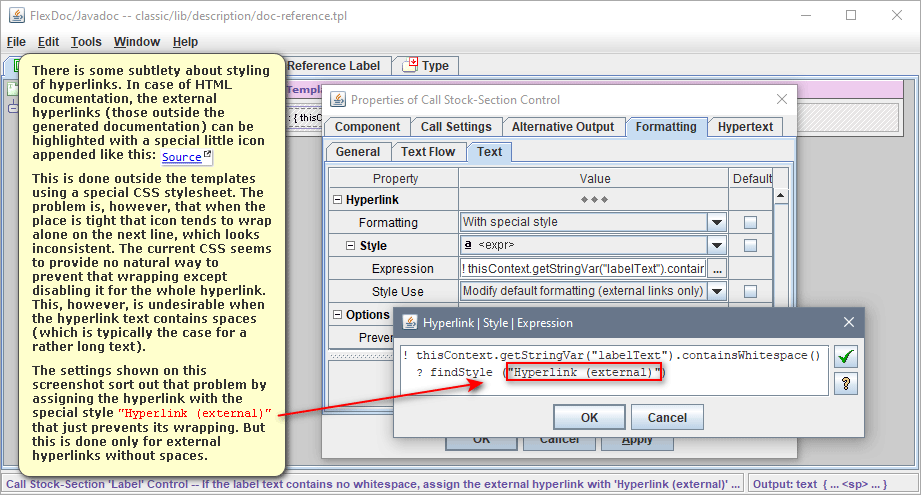Toggle Default checkbox for Style Use property
The image size is (921, 495).
(x=750, y=292)
